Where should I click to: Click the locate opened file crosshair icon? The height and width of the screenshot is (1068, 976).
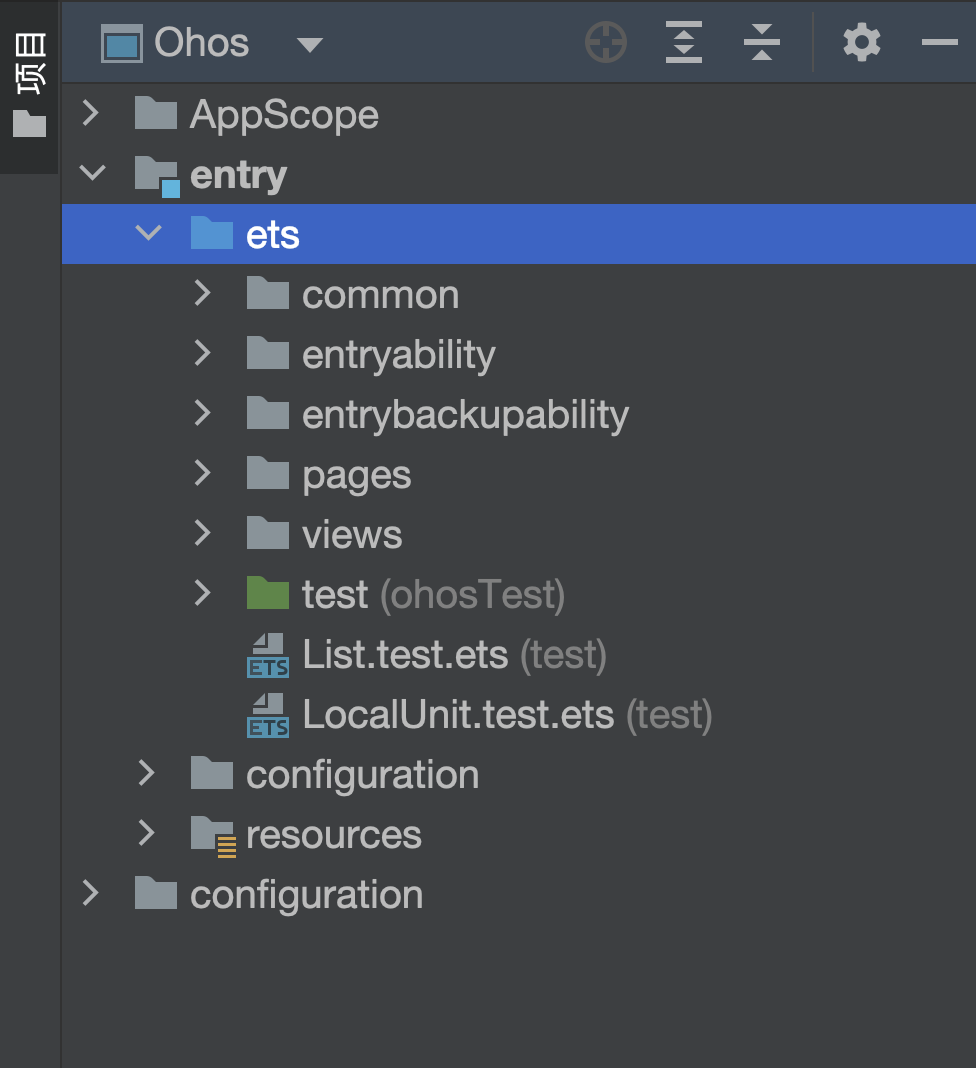point(606,43)
